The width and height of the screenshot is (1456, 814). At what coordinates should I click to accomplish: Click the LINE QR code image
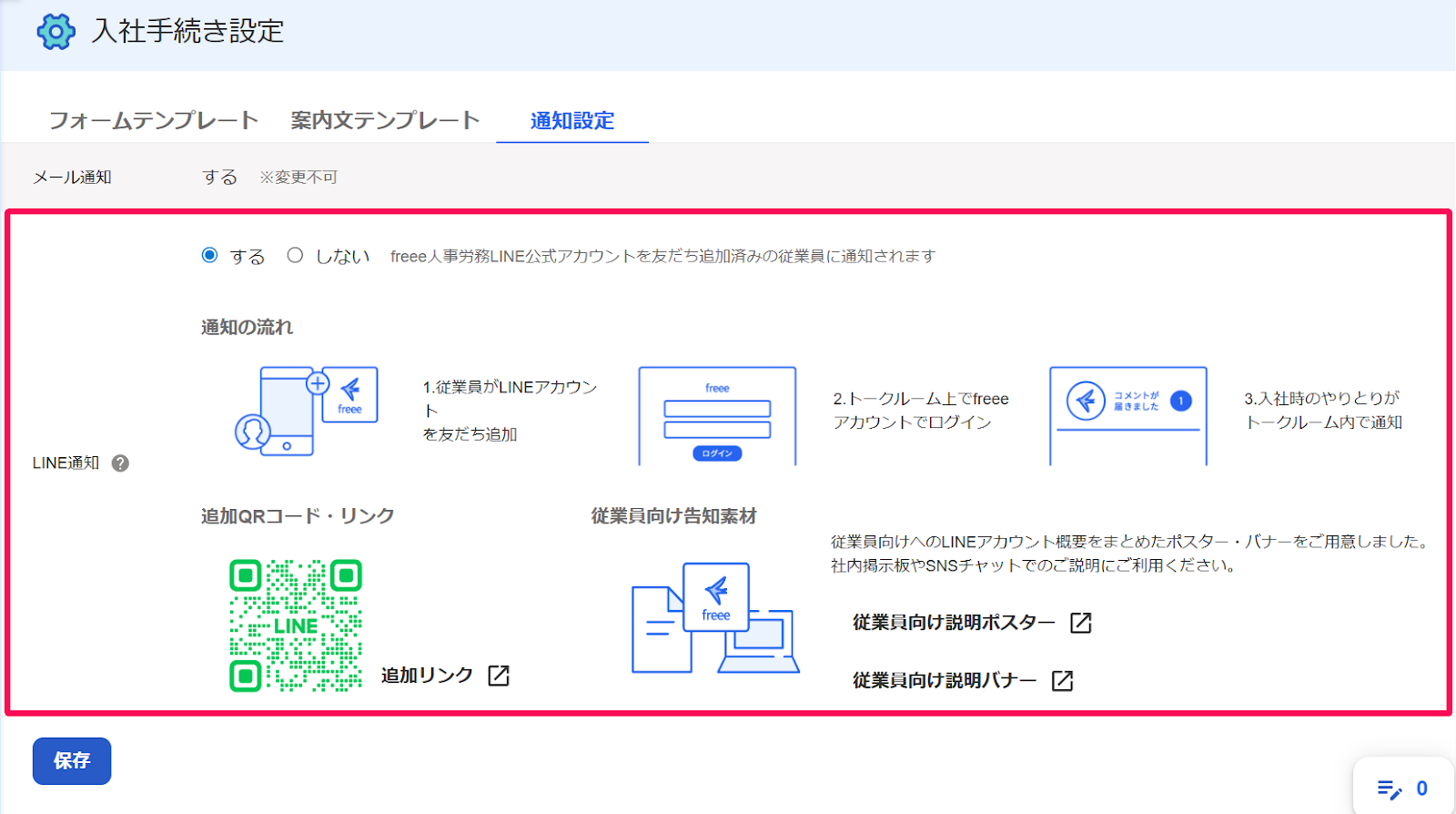pos(296,626)
